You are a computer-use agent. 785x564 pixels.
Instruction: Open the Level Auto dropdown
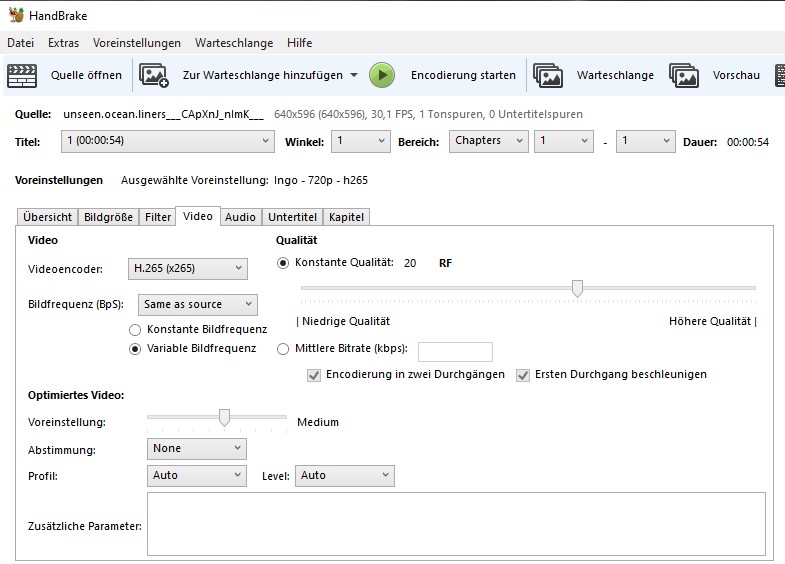pyautogui.click(x=344, y=476)
